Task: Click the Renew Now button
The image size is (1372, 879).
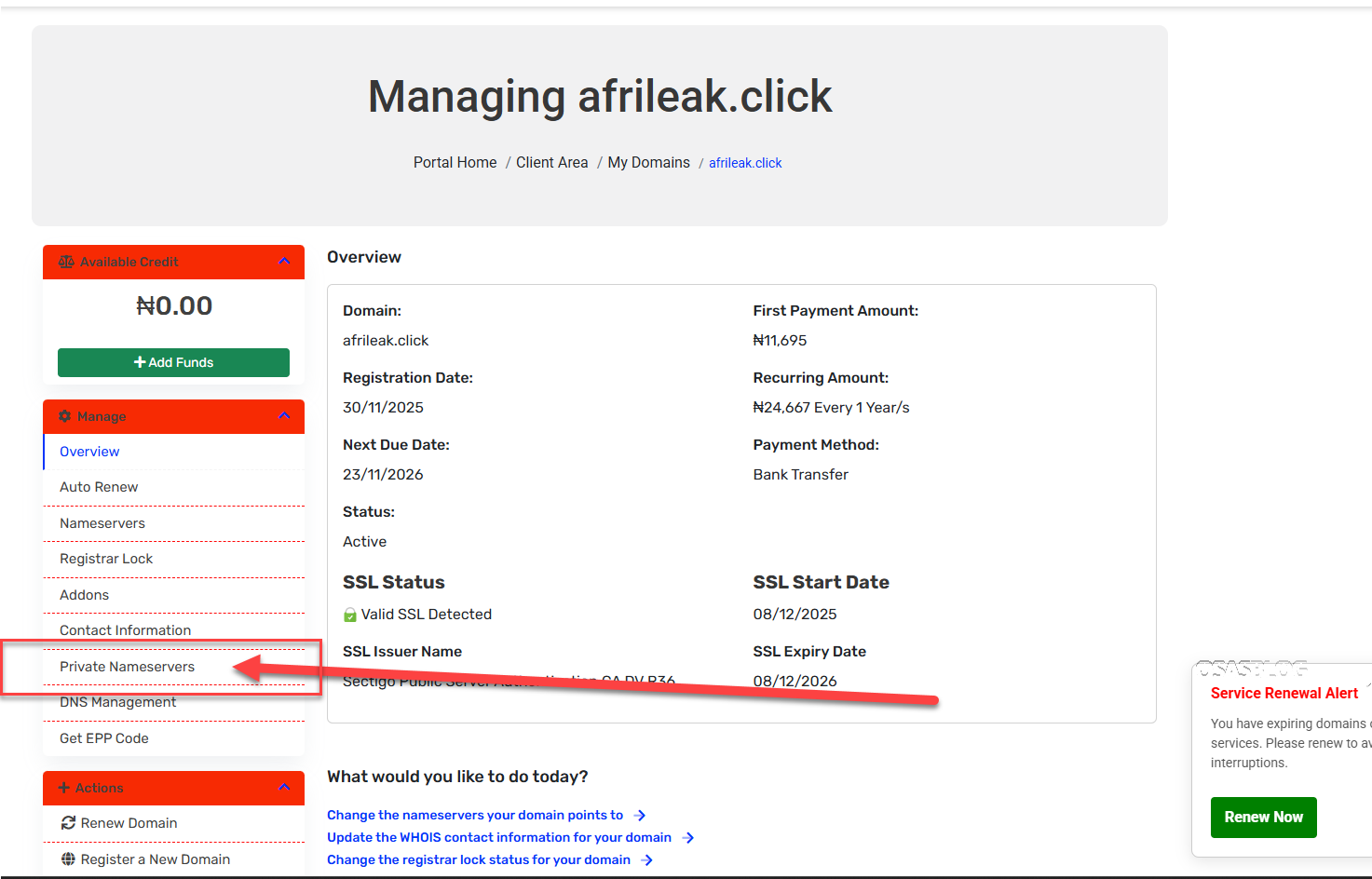Action: pos(1263,817)
